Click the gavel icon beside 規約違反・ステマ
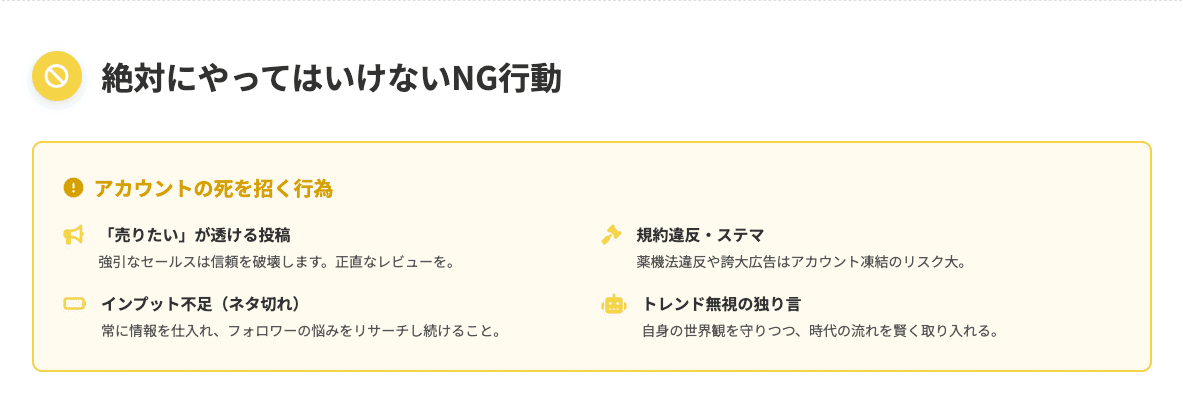The width and height of the screenshot is (1183, 419). tap(611, 235)
